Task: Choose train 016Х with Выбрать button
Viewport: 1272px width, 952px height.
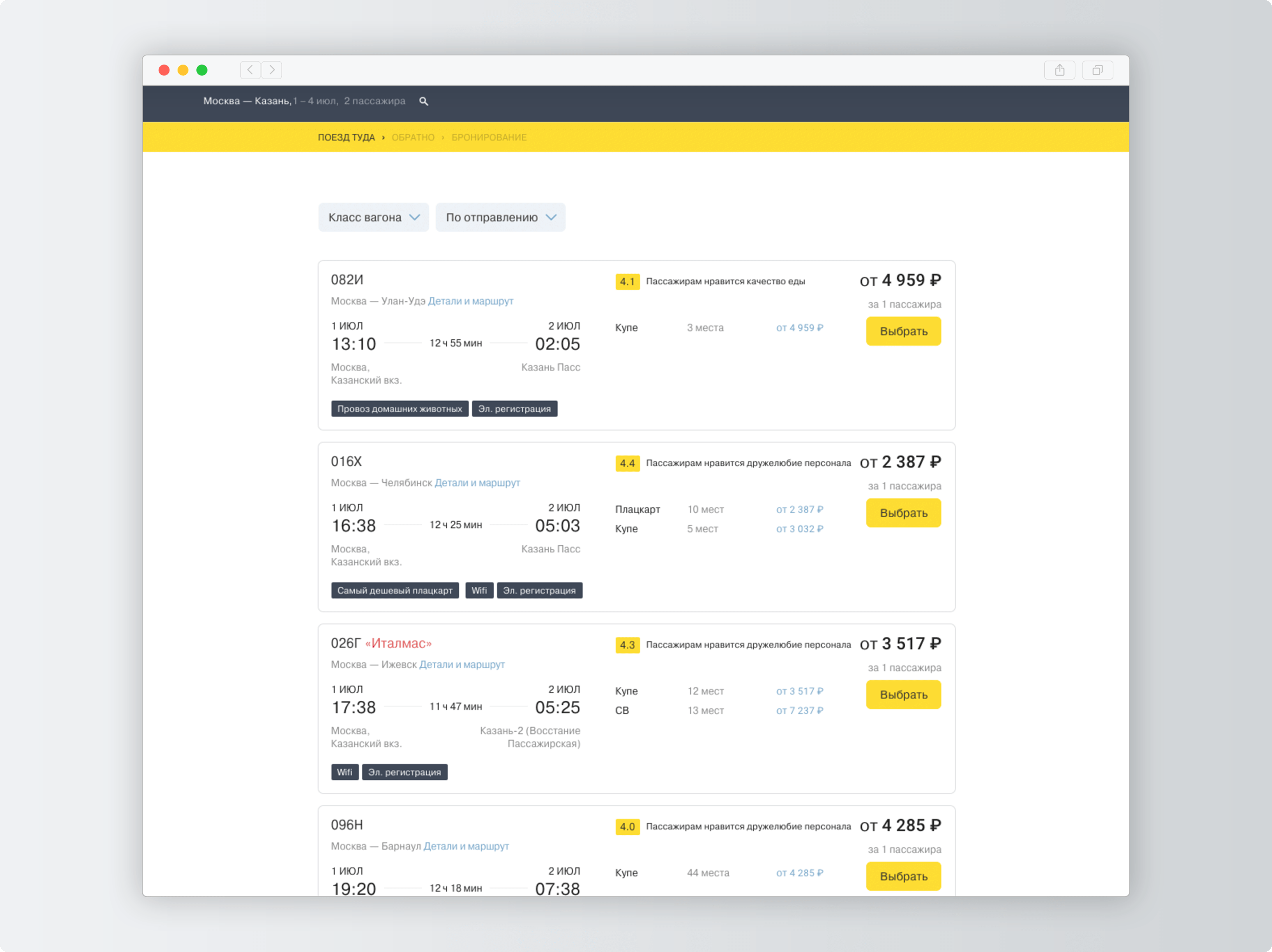Action: coord(903,513)
